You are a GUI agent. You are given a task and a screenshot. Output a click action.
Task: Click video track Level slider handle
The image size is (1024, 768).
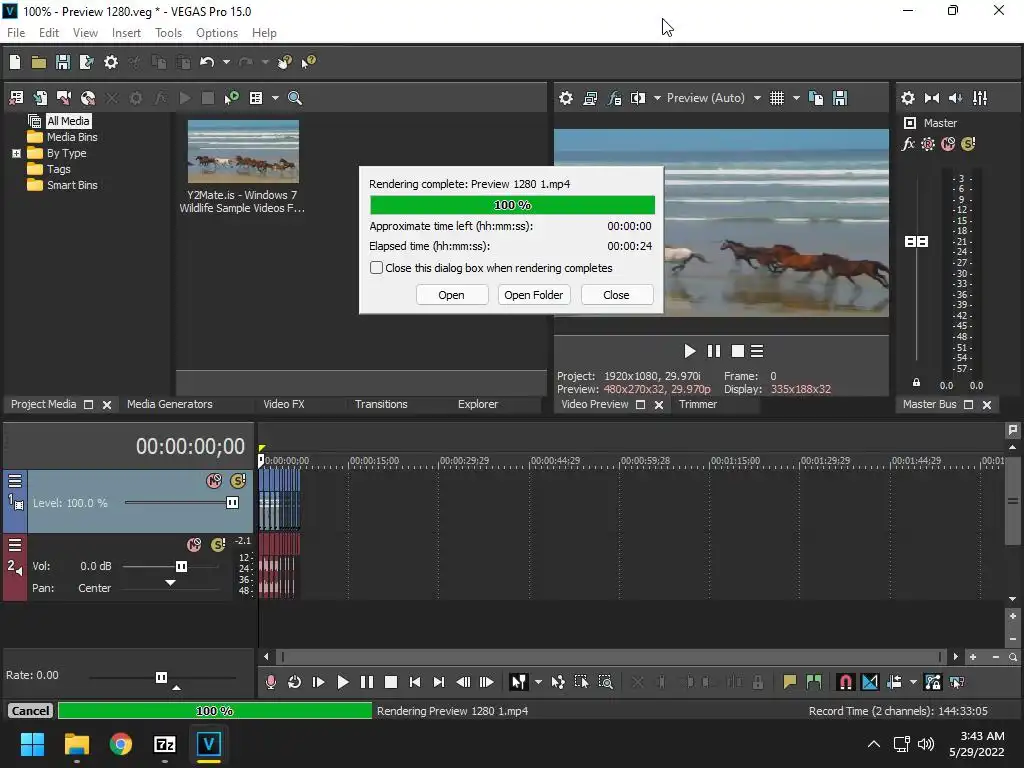[x=232, y=502]
